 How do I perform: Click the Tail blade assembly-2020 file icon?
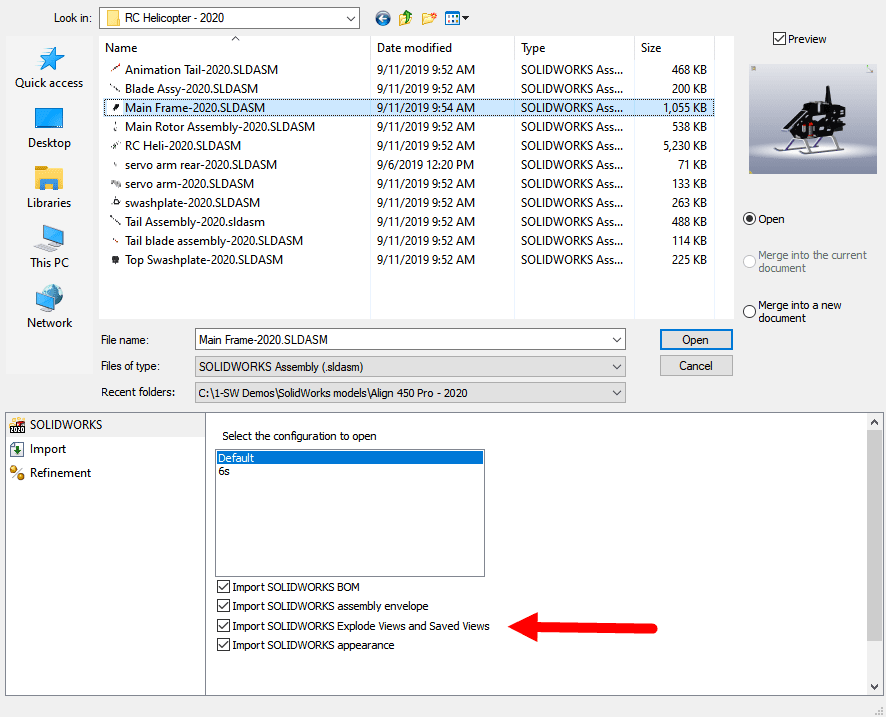click(115, 241)
